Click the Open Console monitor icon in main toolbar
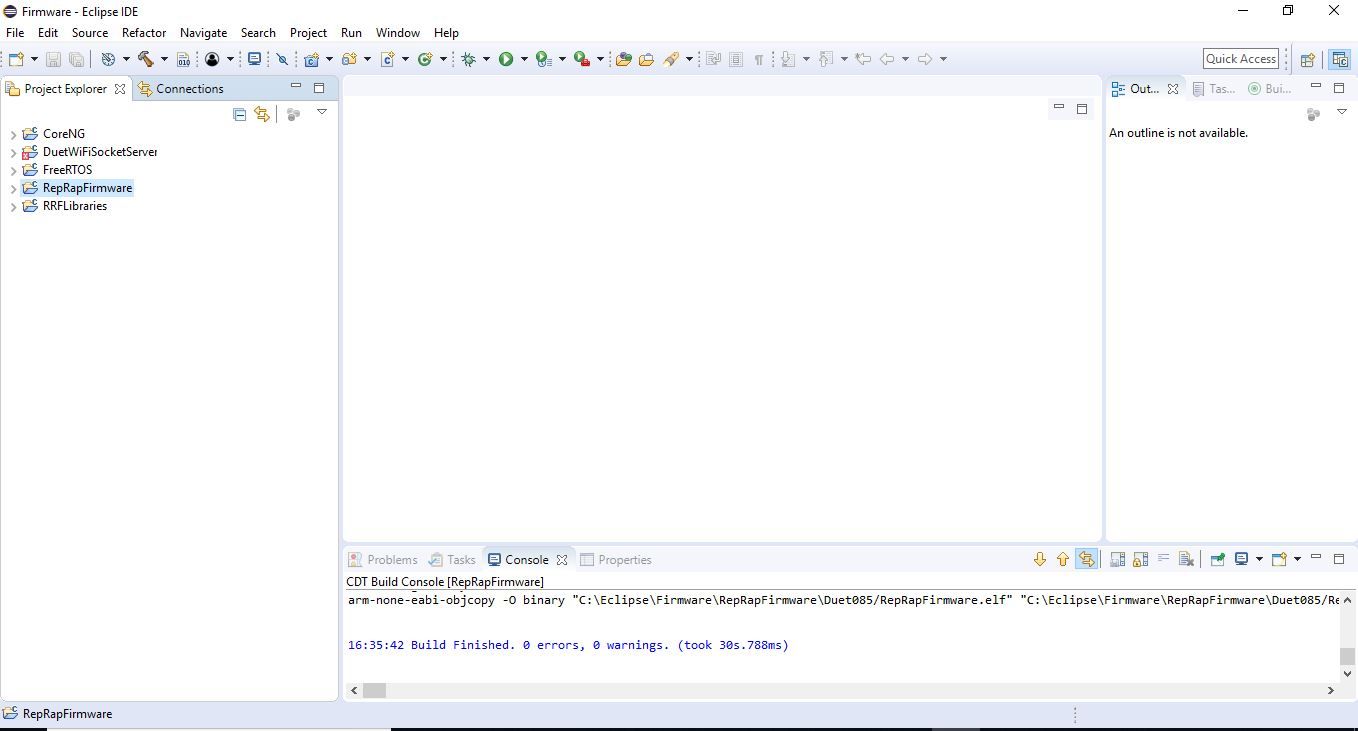Viewport: 1358px width, 731px height. pyautogui.click(x=254, y=59)
